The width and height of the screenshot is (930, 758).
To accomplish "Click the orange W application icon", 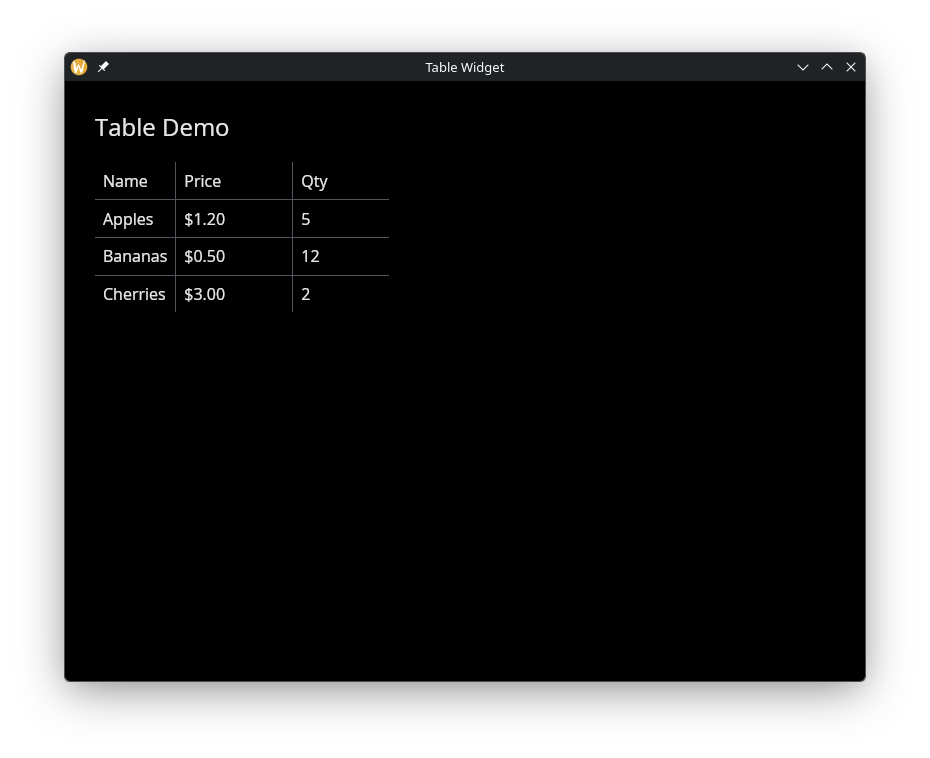I will pos(79,66).
